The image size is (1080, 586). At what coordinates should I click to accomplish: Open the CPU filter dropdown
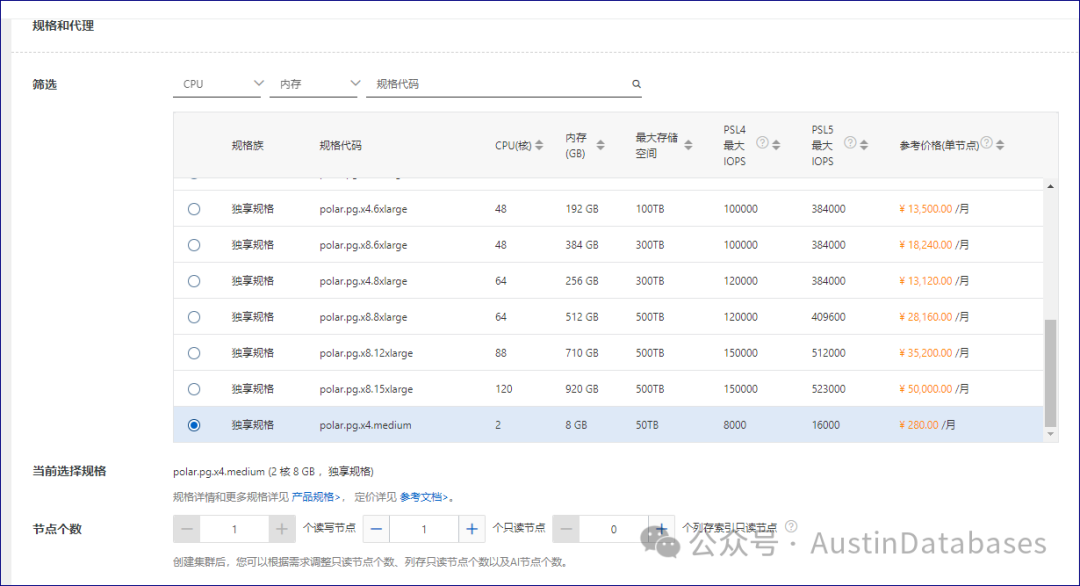(x=217, y=84)
